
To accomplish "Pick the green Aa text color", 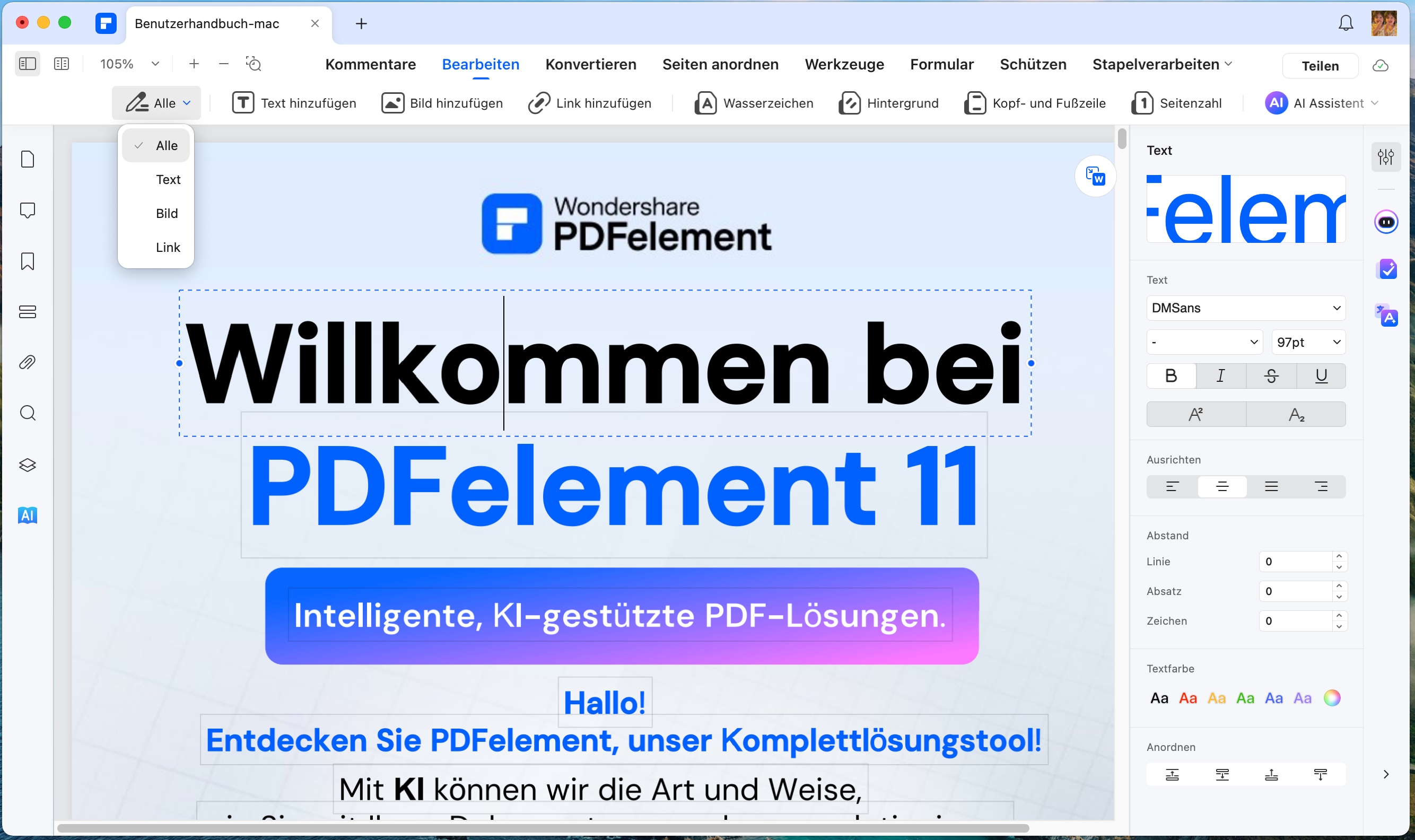I will 1245,698.
